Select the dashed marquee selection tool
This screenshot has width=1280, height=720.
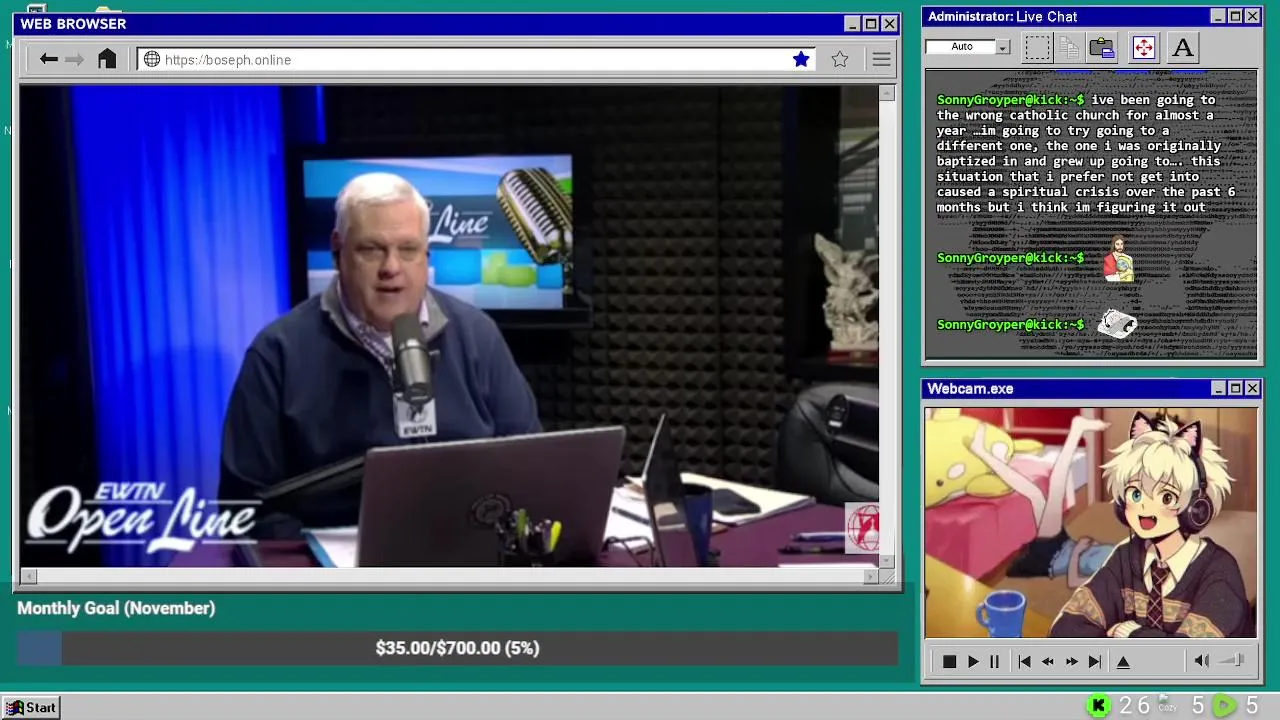(1037, 47)
